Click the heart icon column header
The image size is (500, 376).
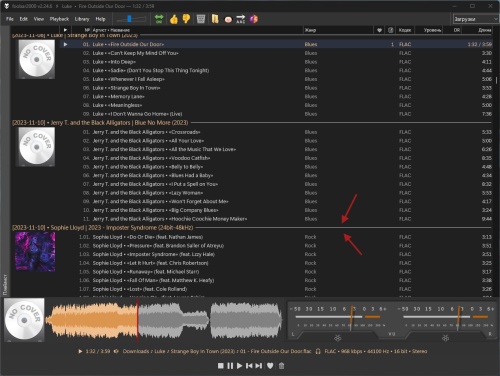click(x=379, y=30)
